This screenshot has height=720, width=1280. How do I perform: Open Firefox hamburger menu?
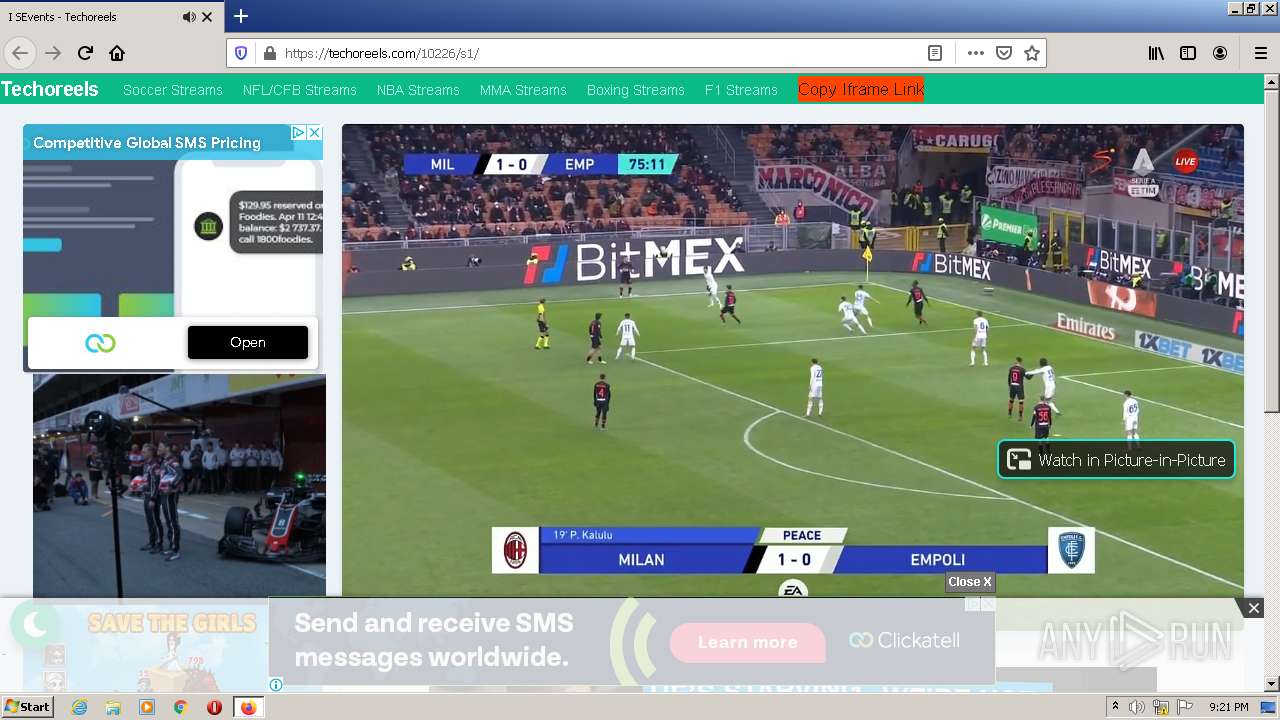pos(1260,53)
